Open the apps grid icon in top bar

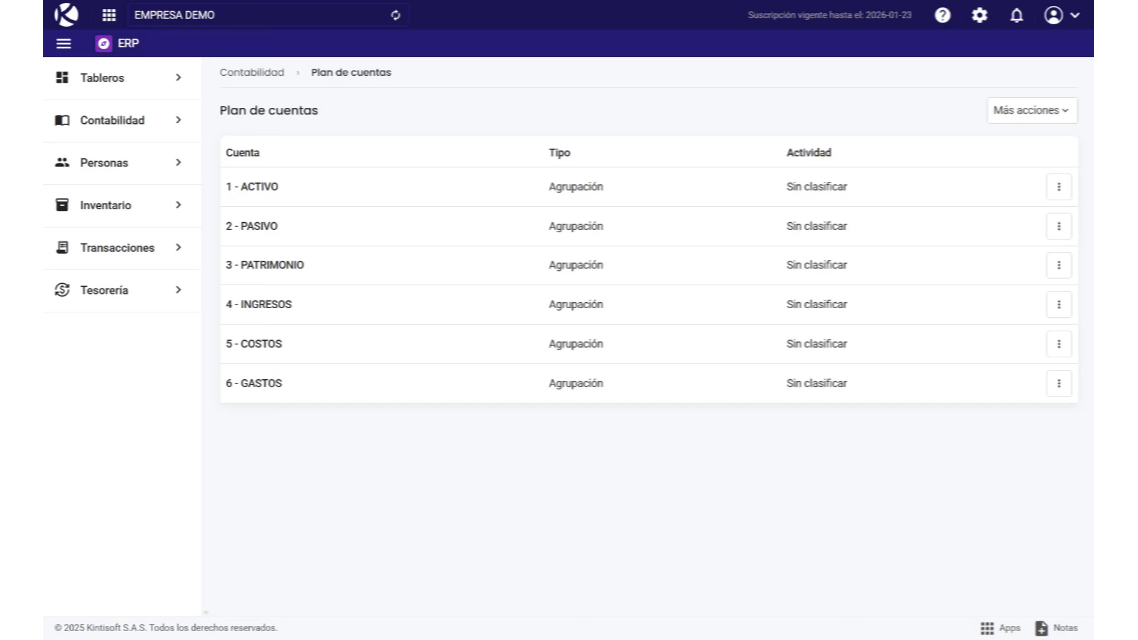pyautogui.click(x=109, y=15)
